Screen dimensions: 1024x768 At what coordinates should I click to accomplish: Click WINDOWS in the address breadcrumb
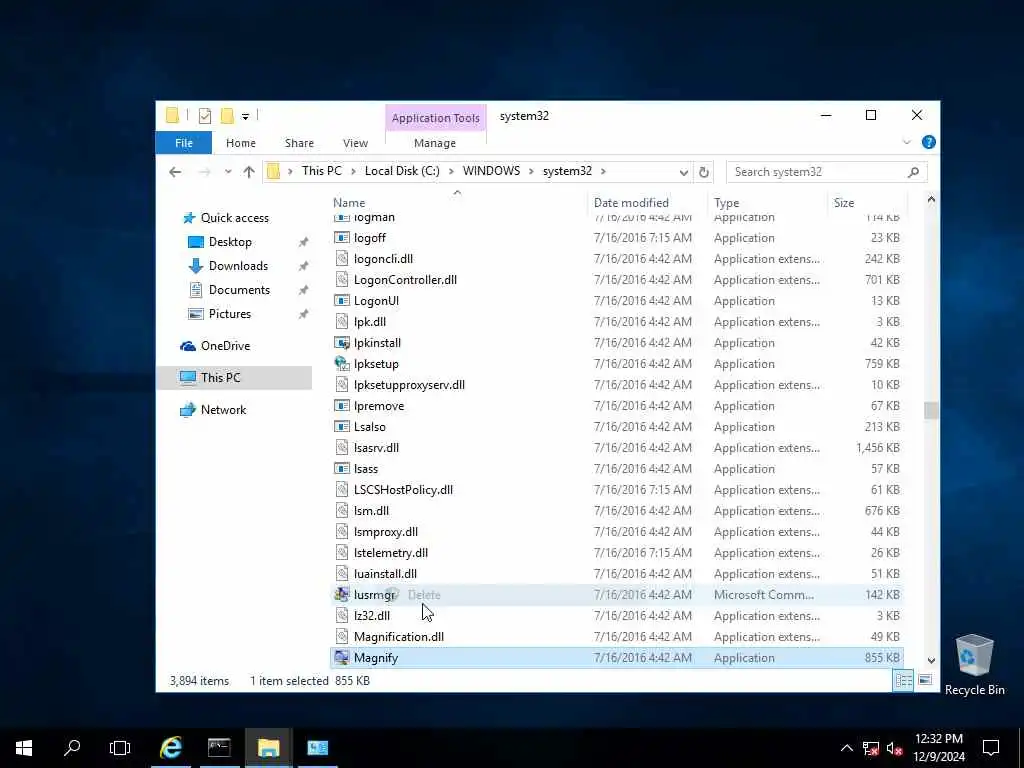[491, 171]
